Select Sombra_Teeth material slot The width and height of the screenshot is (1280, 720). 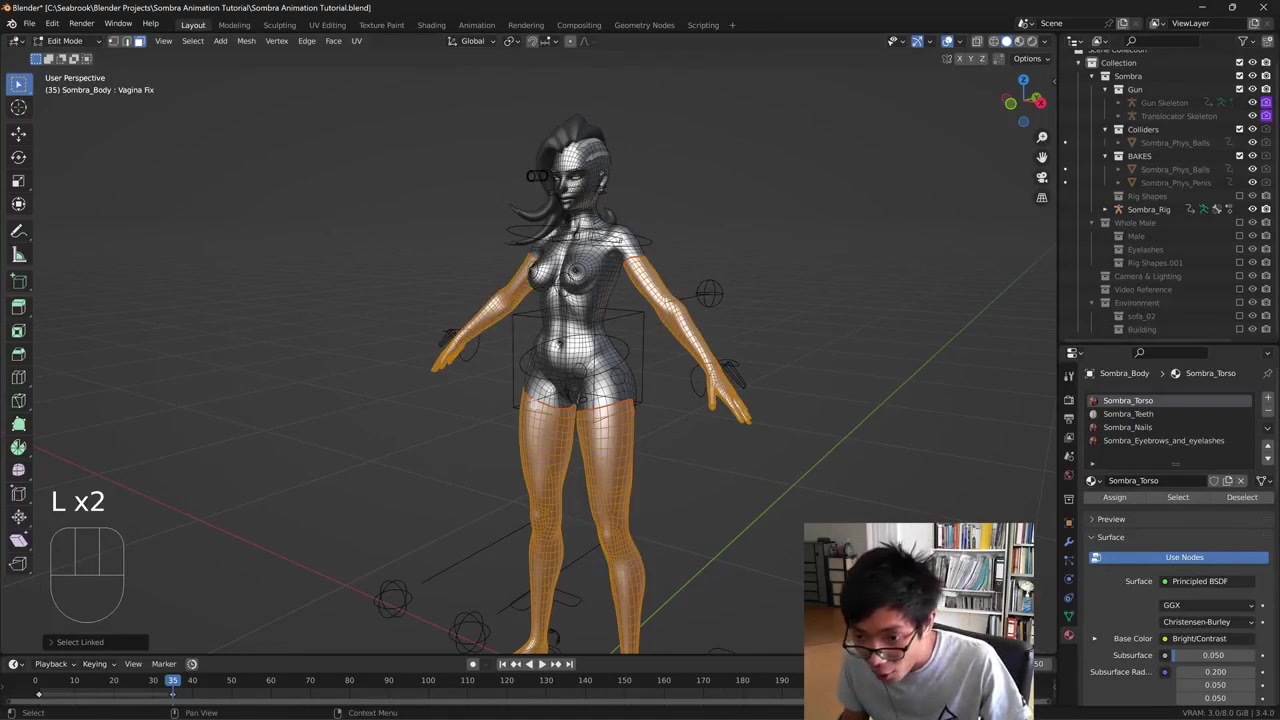click(1128, 414)
